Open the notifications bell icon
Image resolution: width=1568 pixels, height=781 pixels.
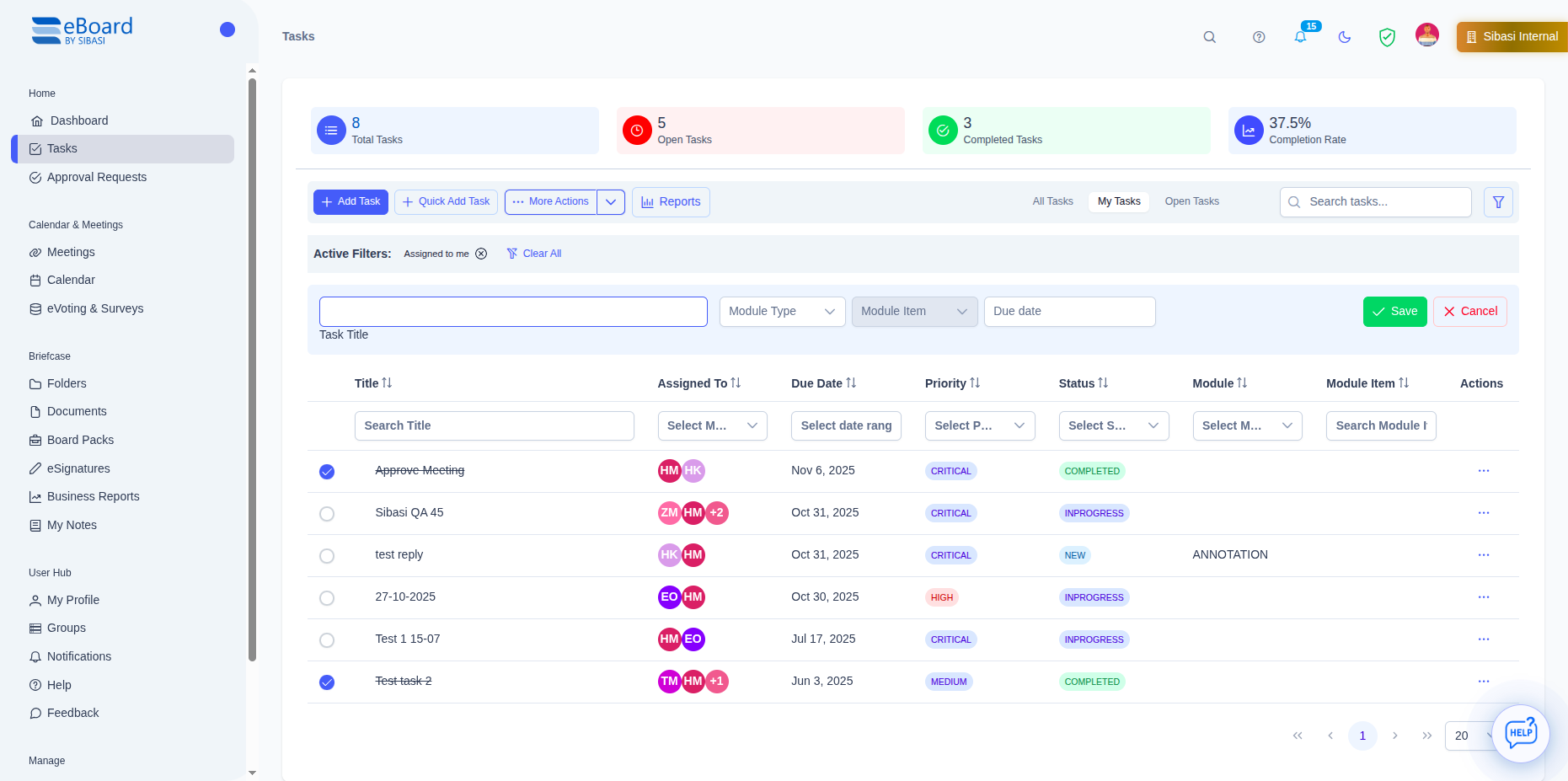[1300, 37]
